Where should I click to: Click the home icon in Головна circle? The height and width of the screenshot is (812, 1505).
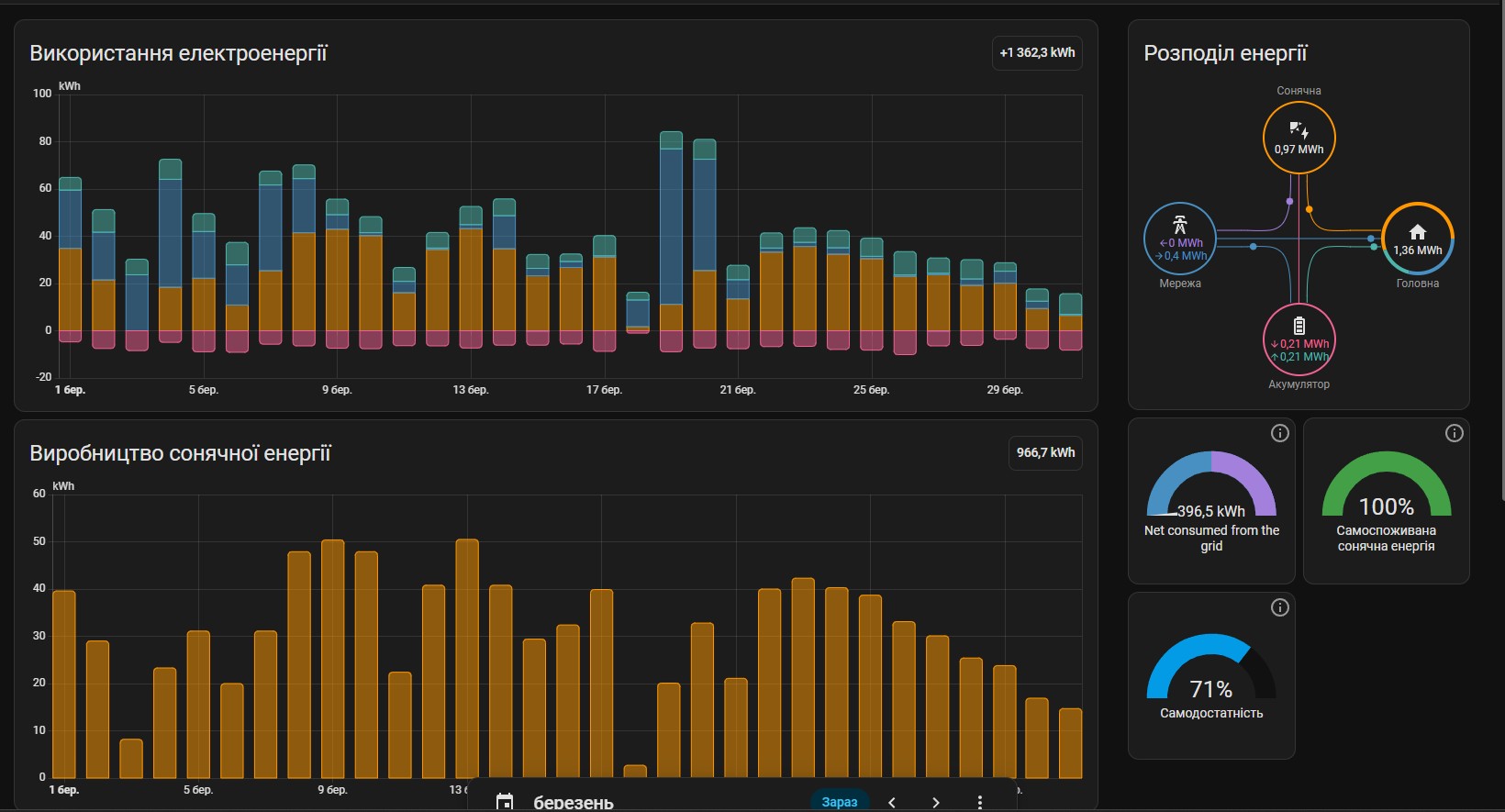tap(1417, 232)
